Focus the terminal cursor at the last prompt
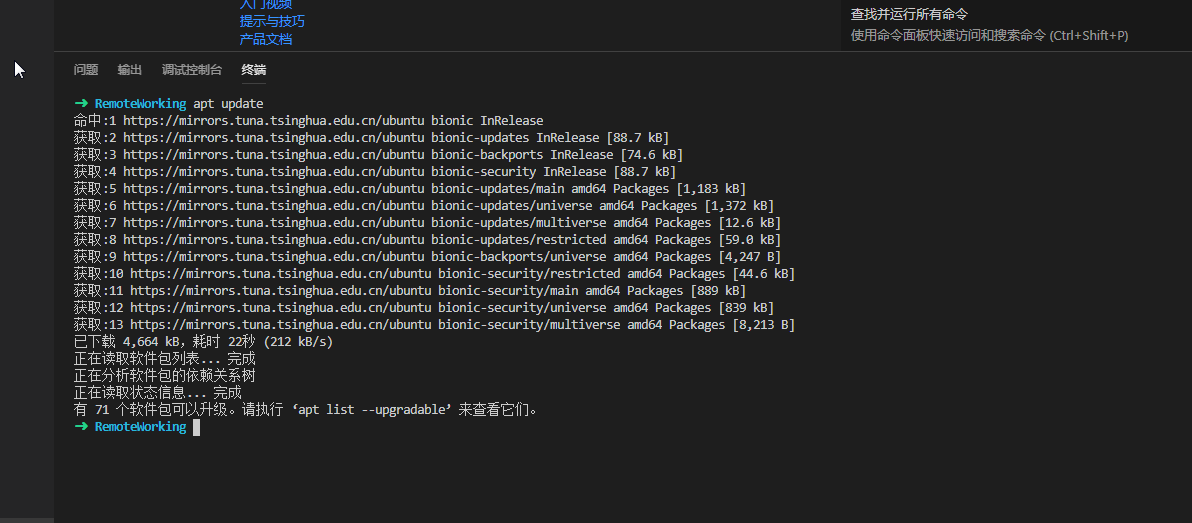1192x523 pixels. click(x=197, y=427)
